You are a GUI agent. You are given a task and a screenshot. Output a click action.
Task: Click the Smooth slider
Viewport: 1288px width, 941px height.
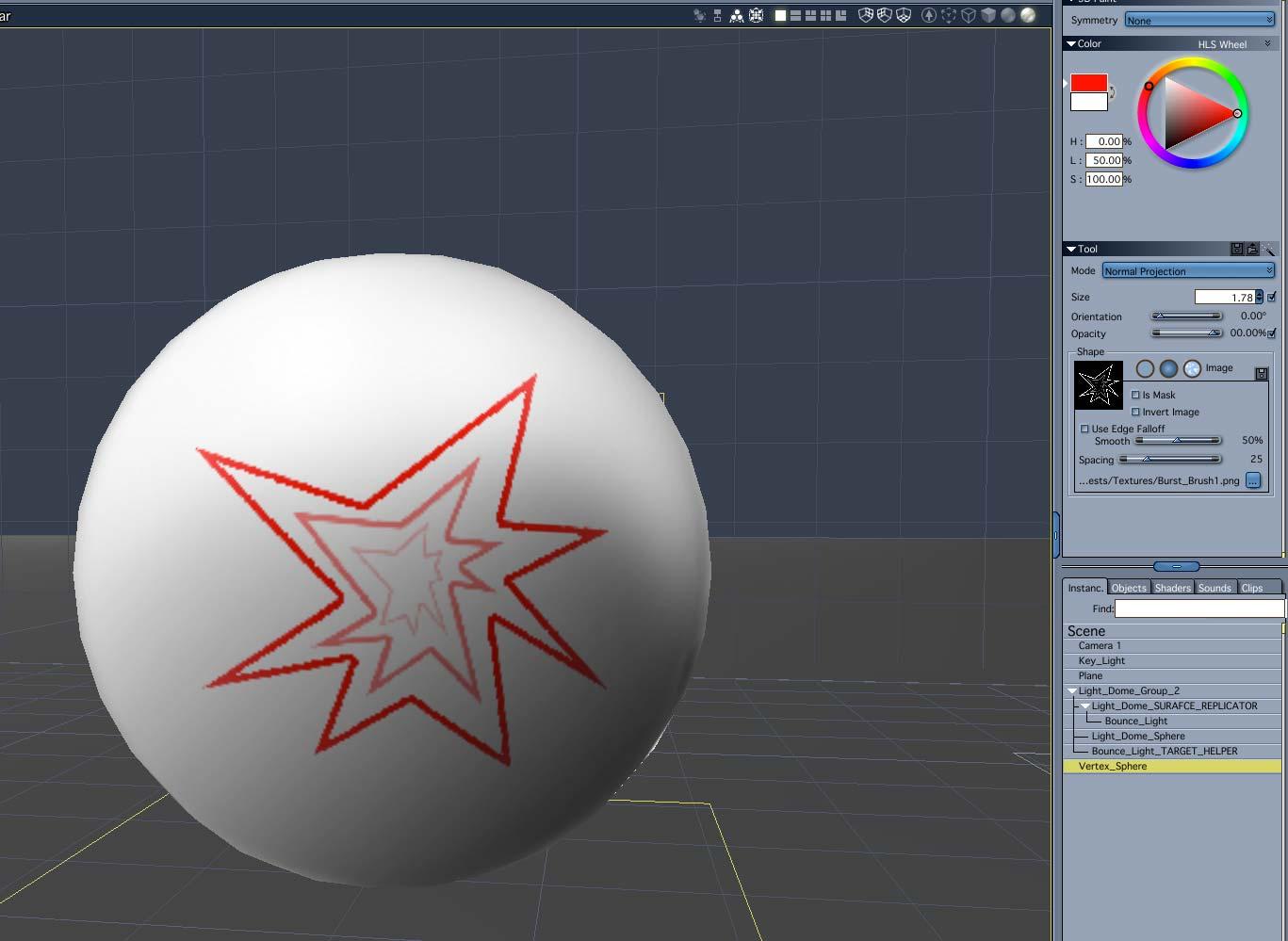click(1178, 441)
